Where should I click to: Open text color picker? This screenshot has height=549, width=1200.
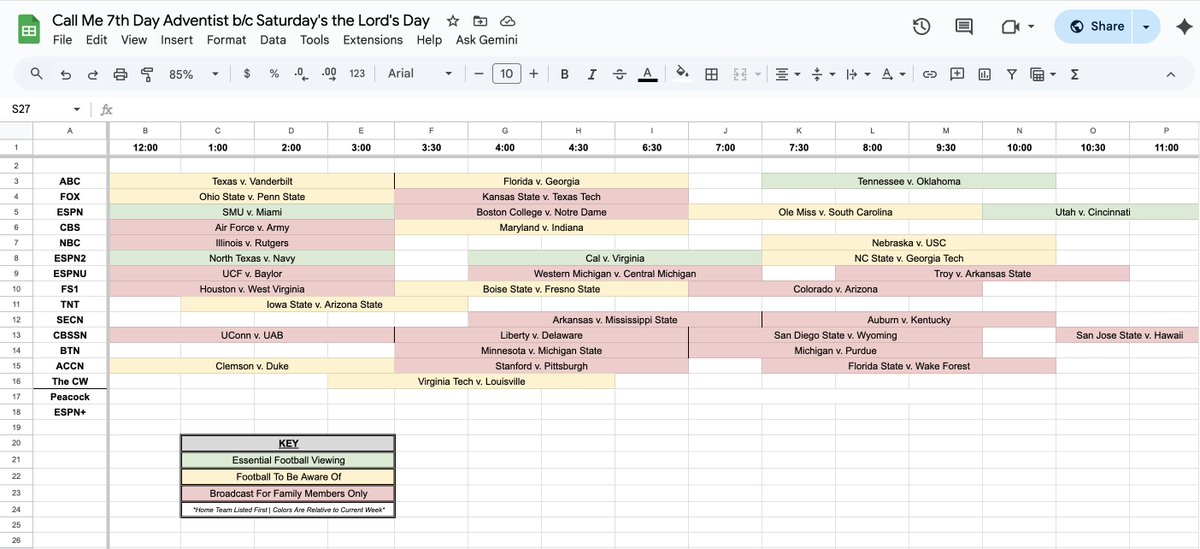[x=648, y=74]
